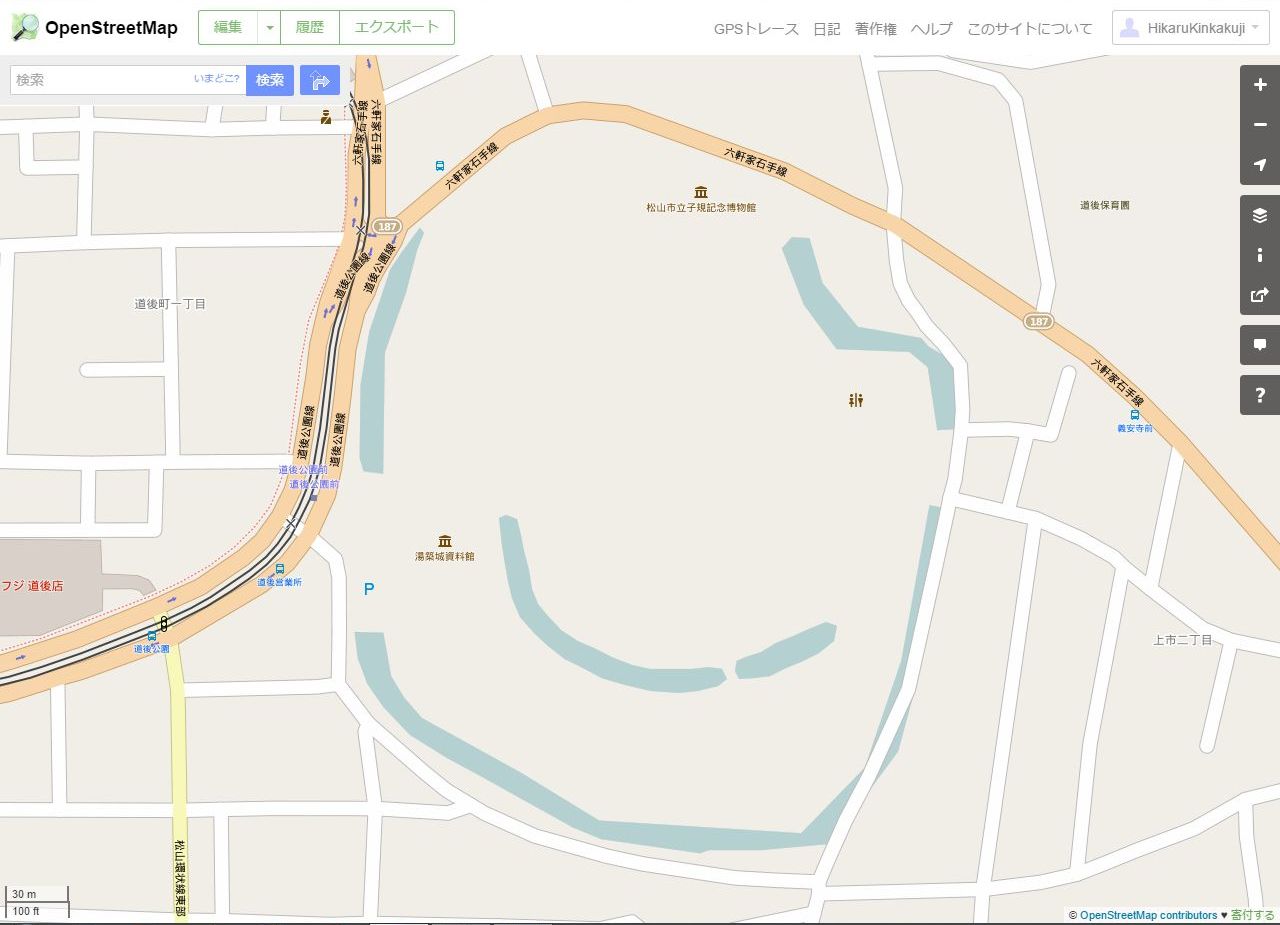
Task: Show my location with the arrow icon
Action: 1260,165
